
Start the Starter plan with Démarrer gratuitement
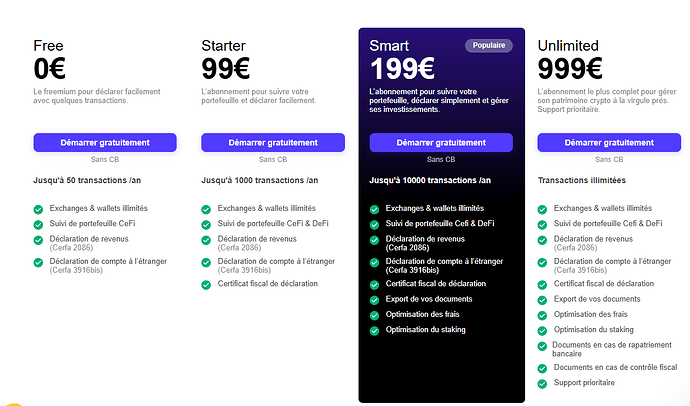(x=273, y=143)
